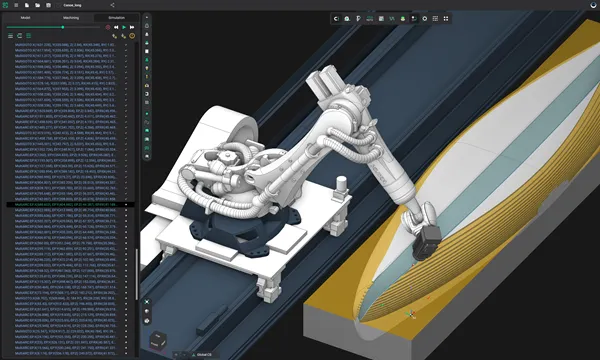Open the Machining tab
Screen dimensions: 600x360
coord(71,18)
